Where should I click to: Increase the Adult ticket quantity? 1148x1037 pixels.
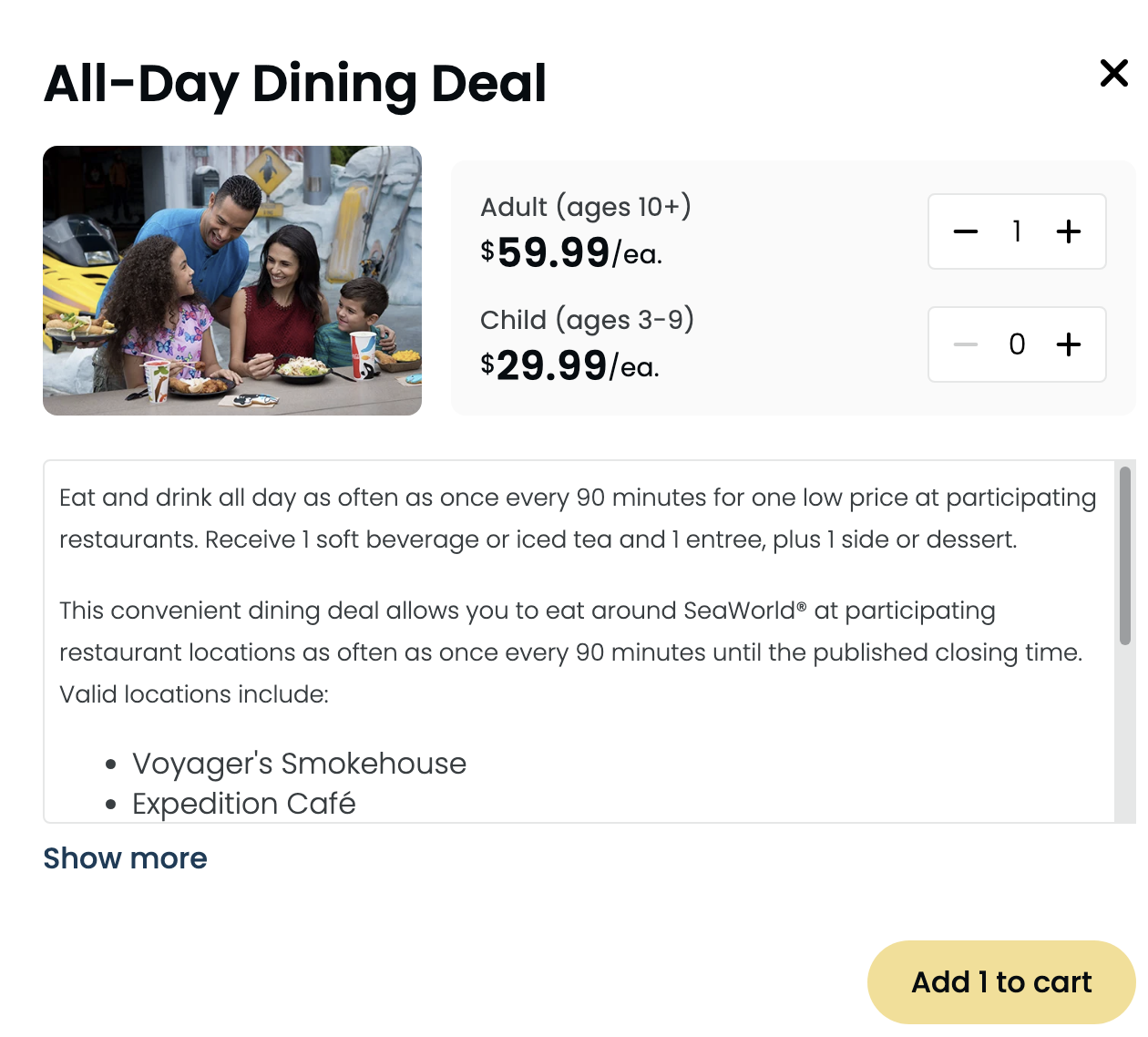[1068, 231]
